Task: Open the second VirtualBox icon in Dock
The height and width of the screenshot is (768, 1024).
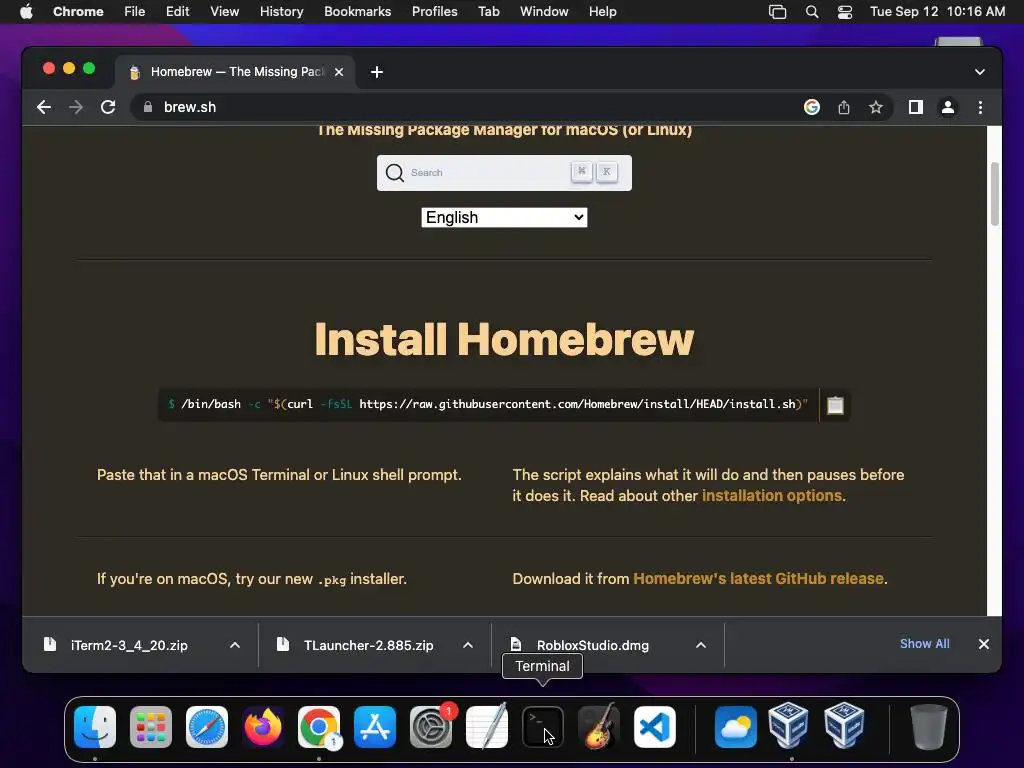Action: [844, 725]
